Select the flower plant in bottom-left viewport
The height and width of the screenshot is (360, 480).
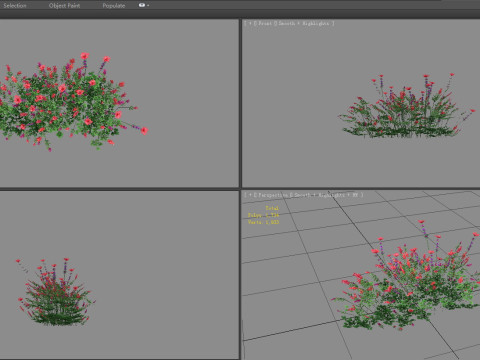tap(55, 292)
